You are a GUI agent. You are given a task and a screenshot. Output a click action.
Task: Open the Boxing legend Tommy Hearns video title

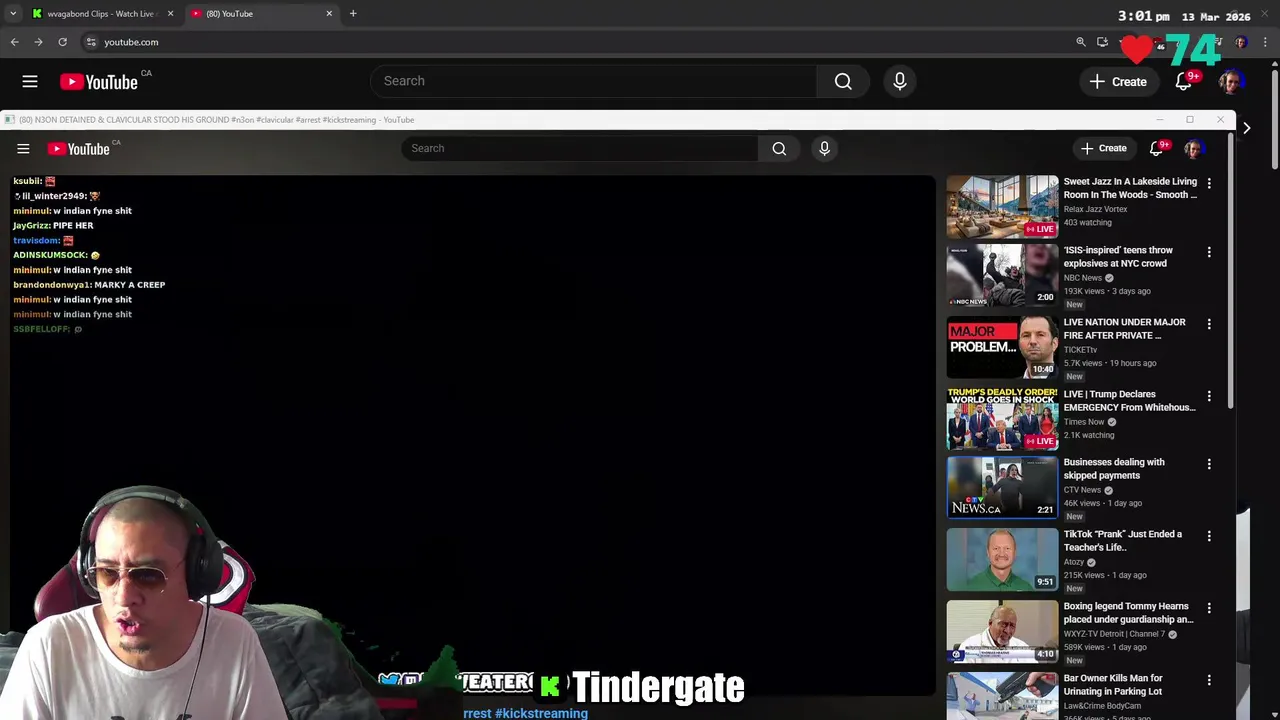coord(1129,613)
